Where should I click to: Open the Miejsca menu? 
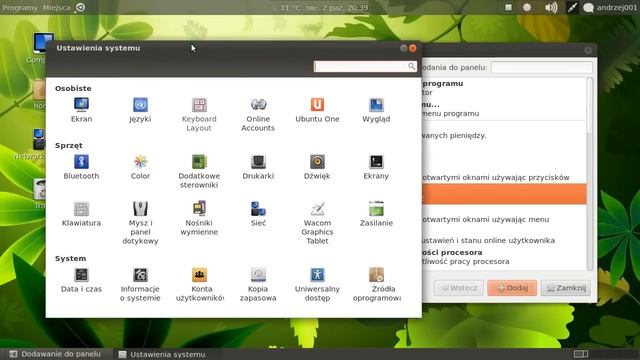(x=57, y=7)
